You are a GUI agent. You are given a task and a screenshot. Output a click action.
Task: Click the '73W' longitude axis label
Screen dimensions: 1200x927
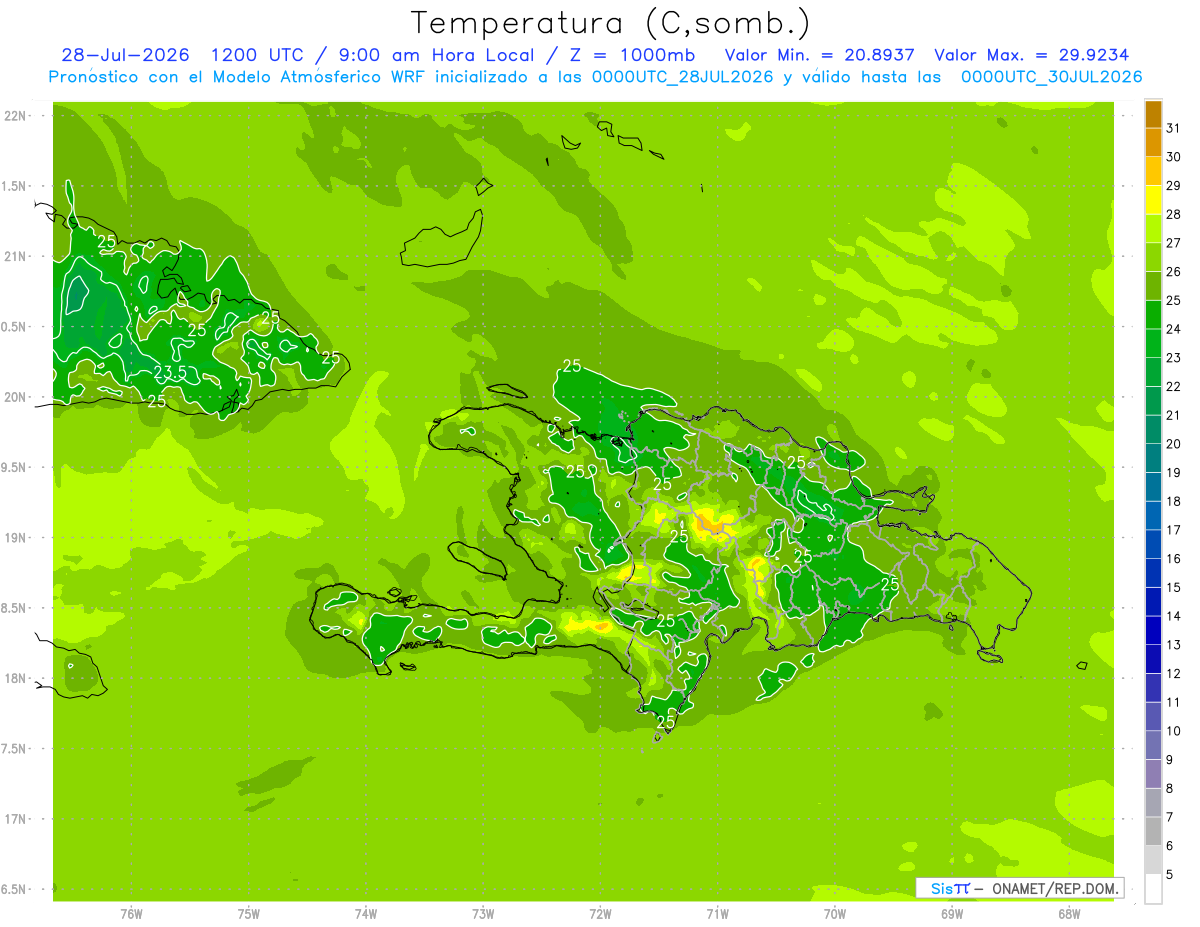pyautogui.click(x=483, y=914)
